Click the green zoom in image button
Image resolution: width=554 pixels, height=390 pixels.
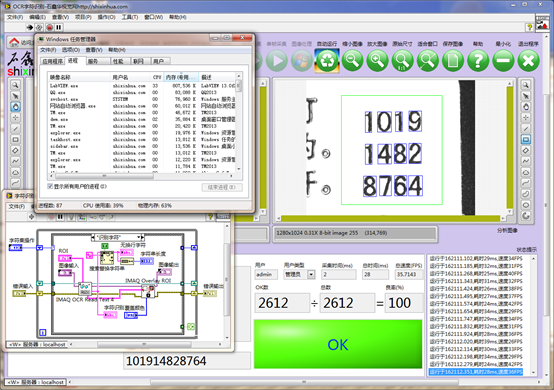377,61
